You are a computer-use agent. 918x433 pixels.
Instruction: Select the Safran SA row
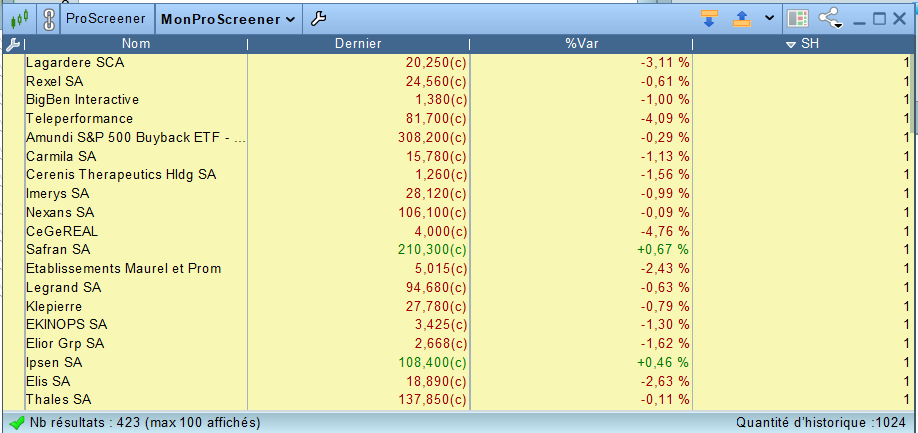(x=457, y=250)
